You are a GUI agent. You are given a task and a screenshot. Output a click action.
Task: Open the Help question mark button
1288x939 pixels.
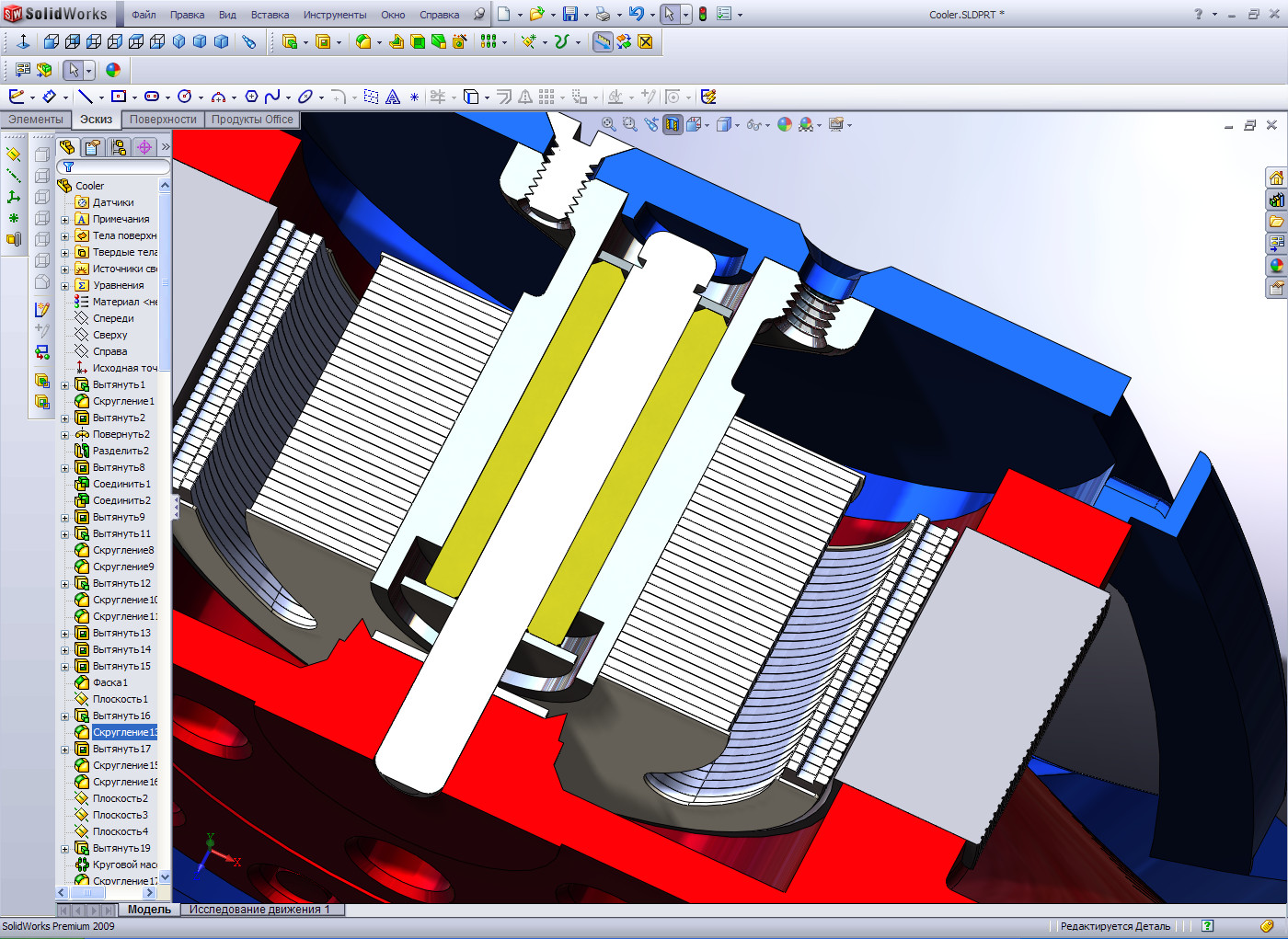[1198, 14]
